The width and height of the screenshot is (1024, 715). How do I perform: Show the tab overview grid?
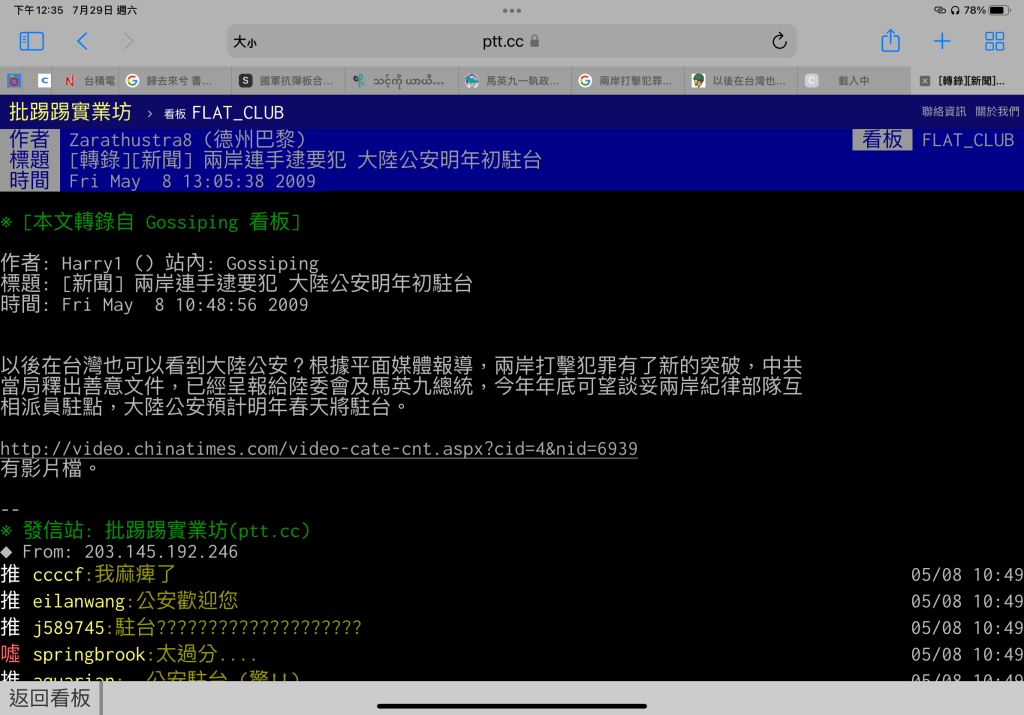994,41
